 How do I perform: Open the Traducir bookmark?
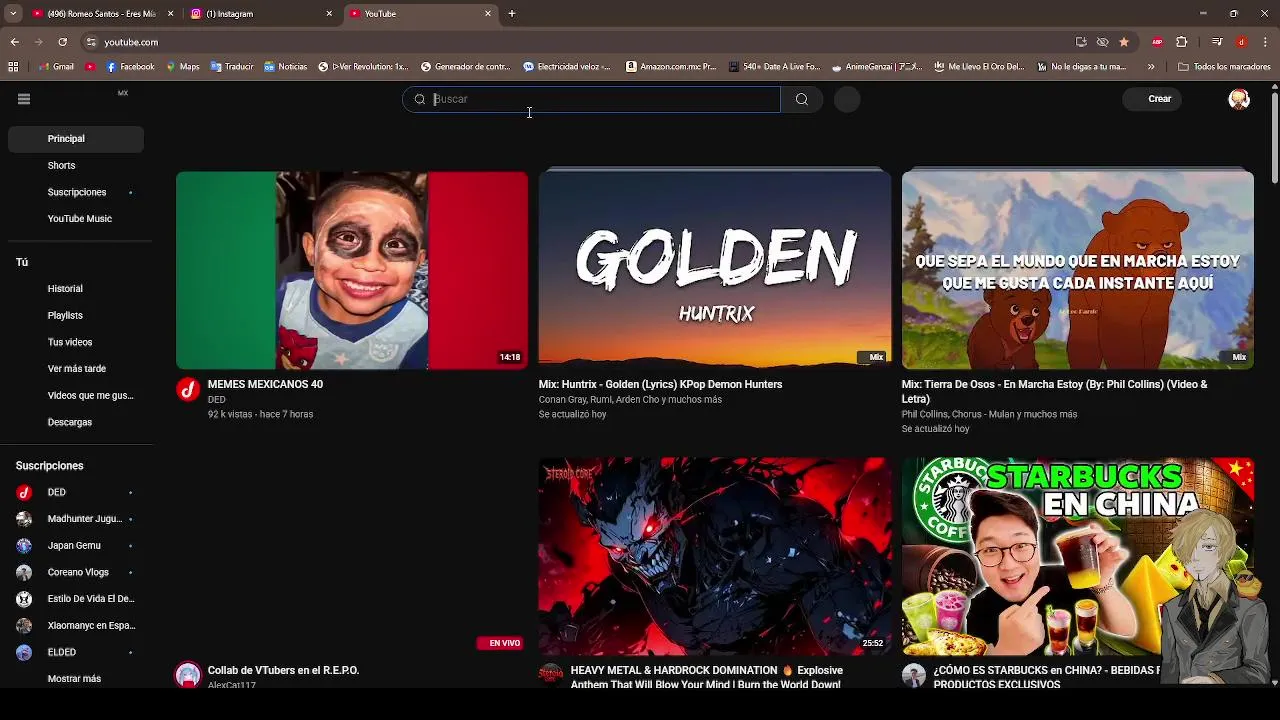click(232, 67)
